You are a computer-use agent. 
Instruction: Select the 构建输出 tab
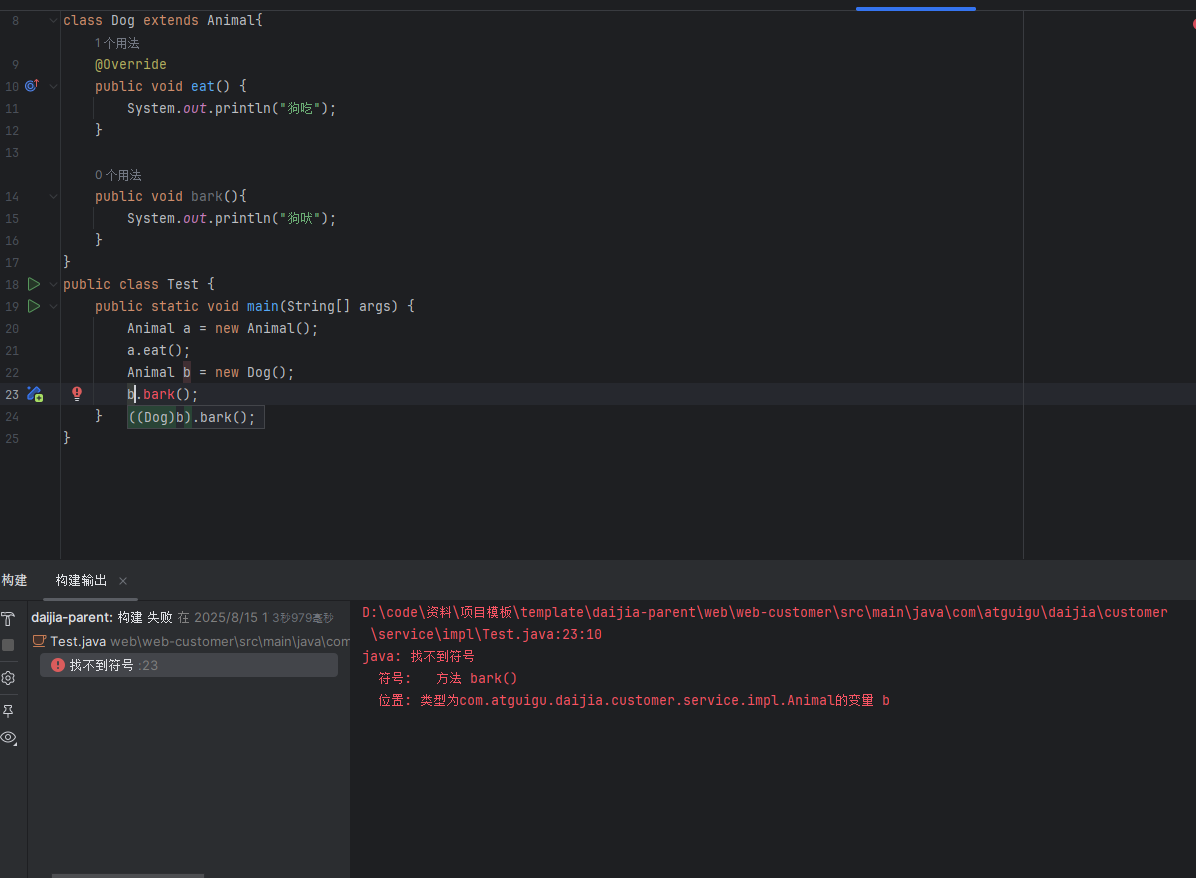point(81,581)
